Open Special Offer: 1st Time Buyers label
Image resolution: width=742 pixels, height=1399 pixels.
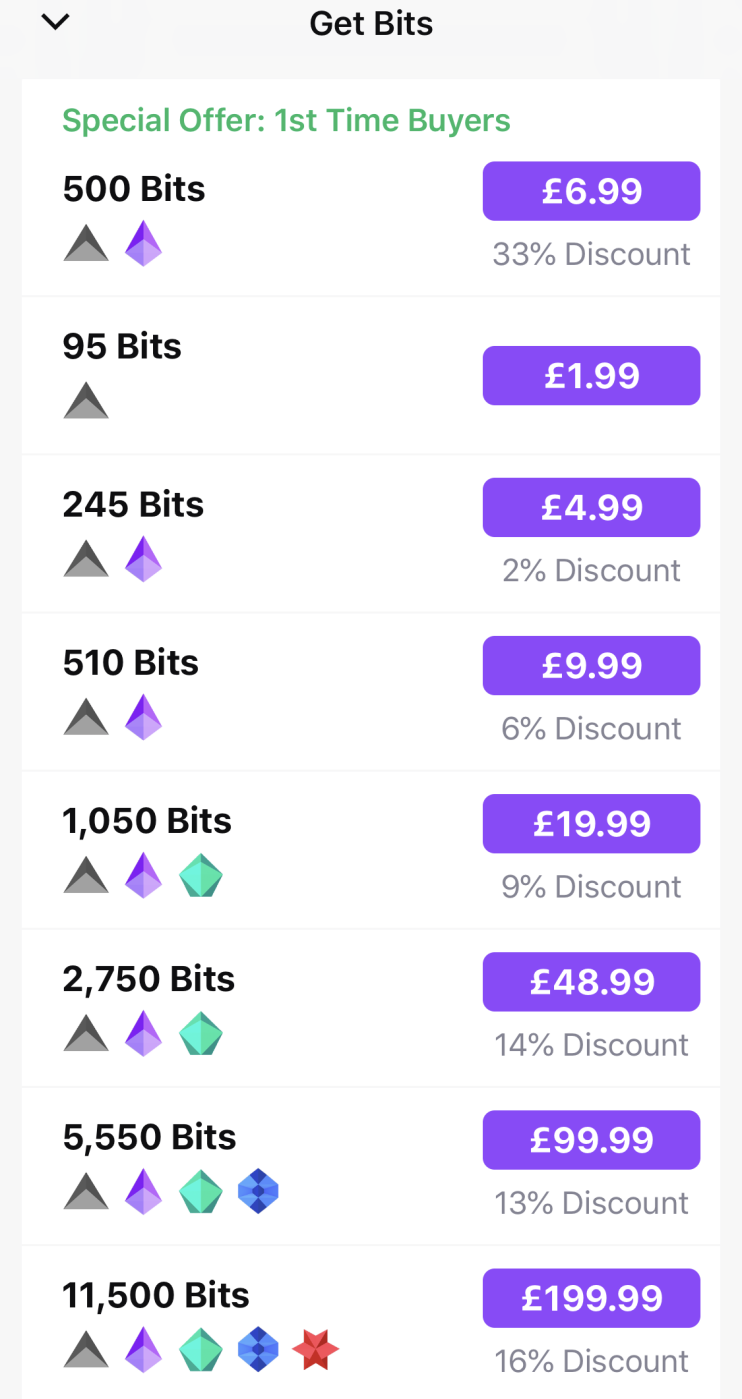(x=286, y=121)
